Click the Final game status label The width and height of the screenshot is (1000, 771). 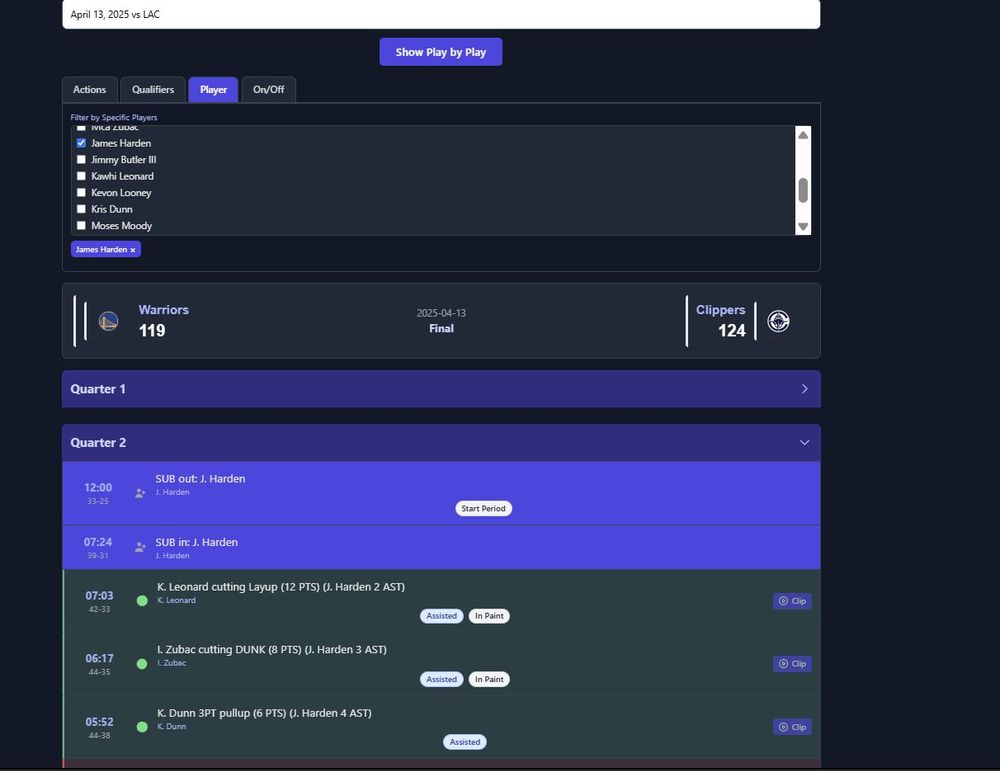tap(441, 328)
